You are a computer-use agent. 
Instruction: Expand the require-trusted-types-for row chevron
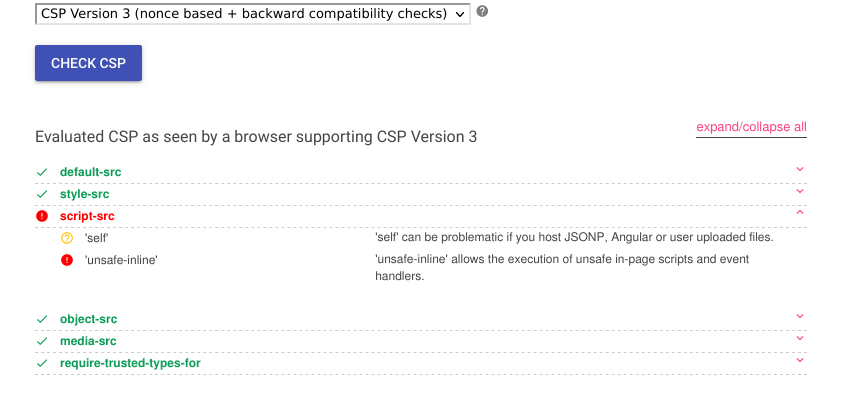tap(800, 361)
